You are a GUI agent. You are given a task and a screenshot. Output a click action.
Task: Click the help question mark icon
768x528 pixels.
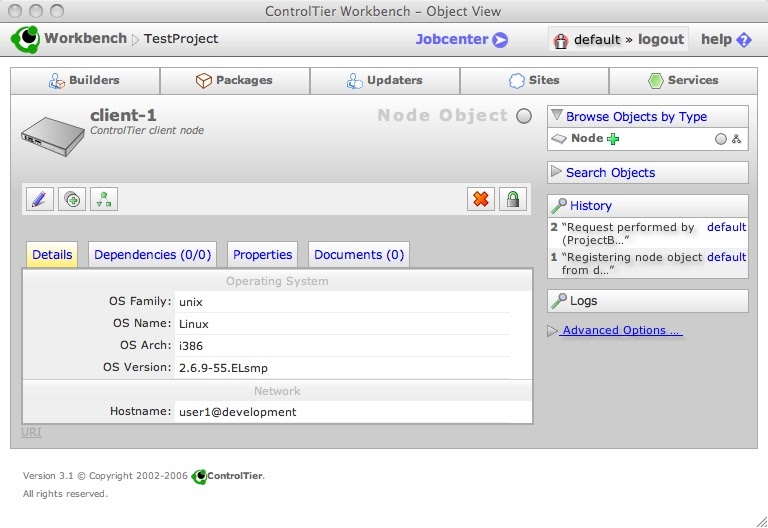pyautogui.click(x=744, y=40)
